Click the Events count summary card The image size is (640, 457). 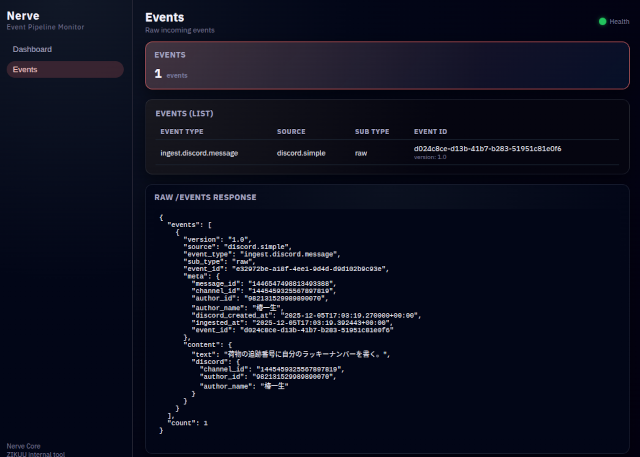[388, 65]
